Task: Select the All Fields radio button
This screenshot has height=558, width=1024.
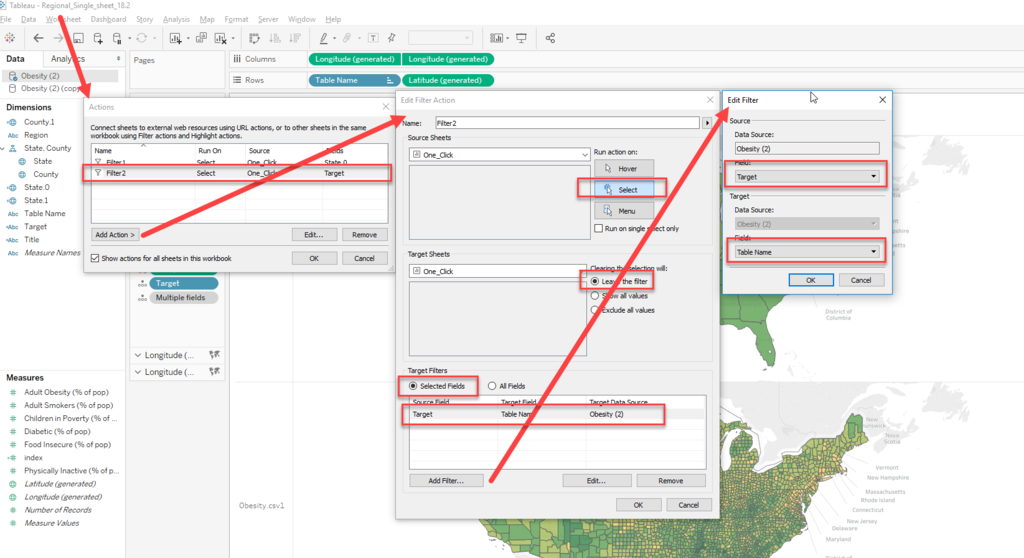Action: coord(492,386)
